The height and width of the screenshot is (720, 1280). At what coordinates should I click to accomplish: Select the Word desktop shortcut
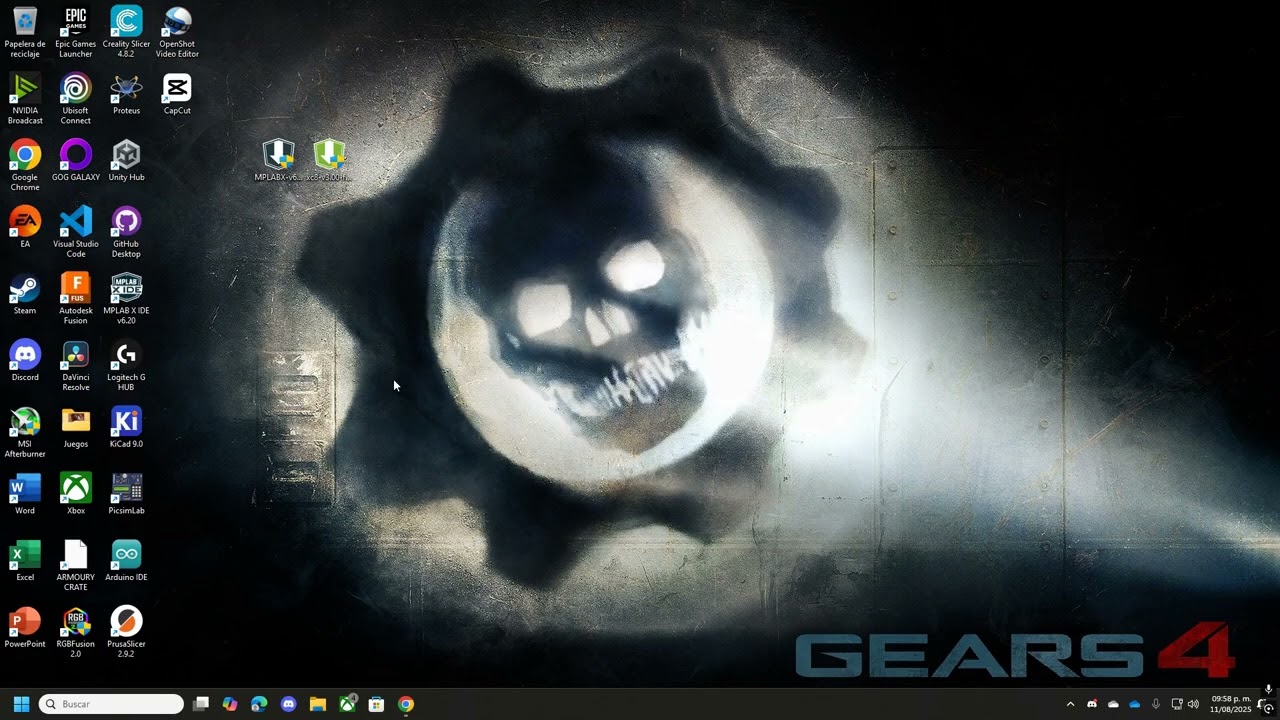[25, 494]
